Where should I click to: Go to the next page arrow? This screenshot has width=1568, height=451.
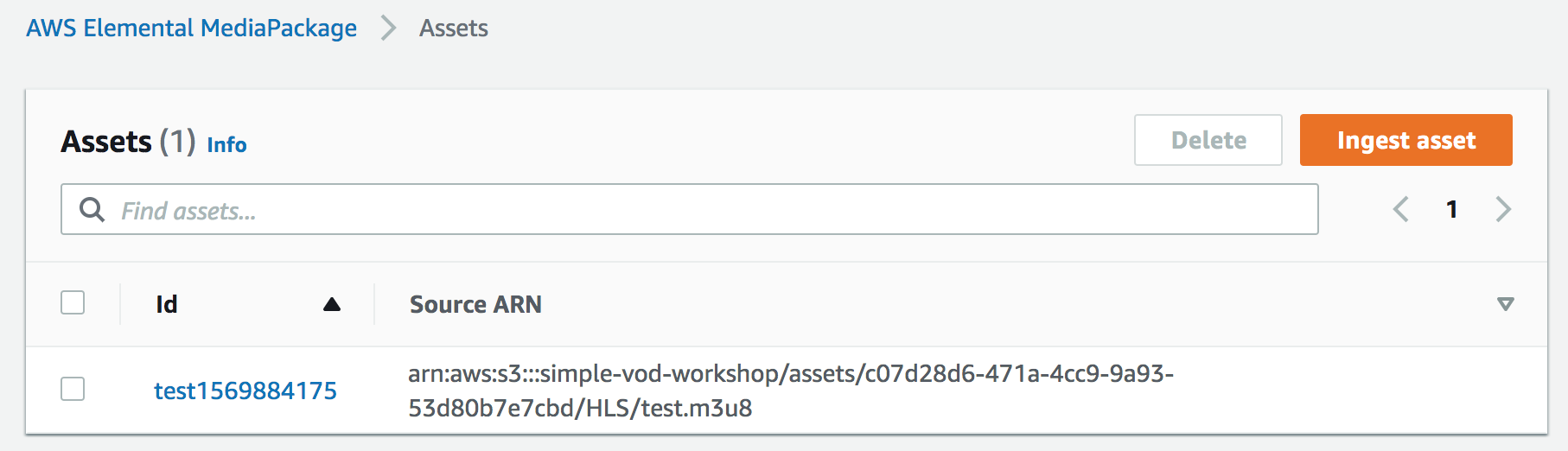tap(1503, 209)
